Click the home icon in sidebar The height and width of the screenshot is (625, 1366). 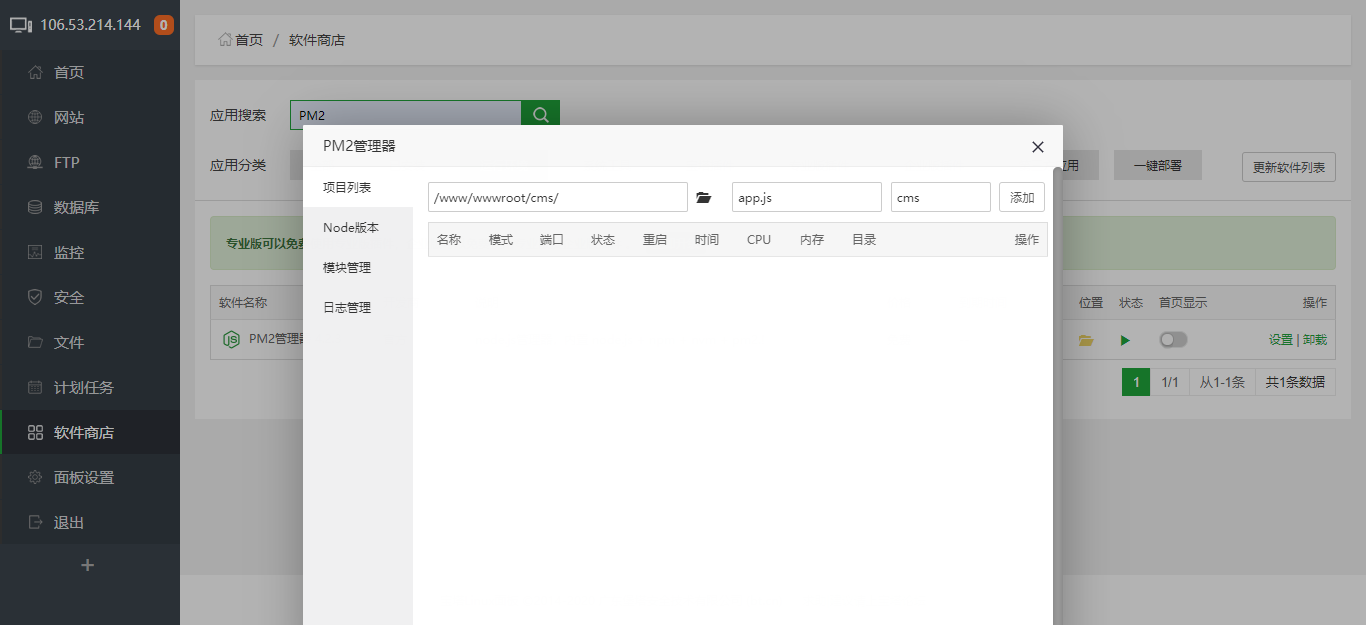click(35, 72)
